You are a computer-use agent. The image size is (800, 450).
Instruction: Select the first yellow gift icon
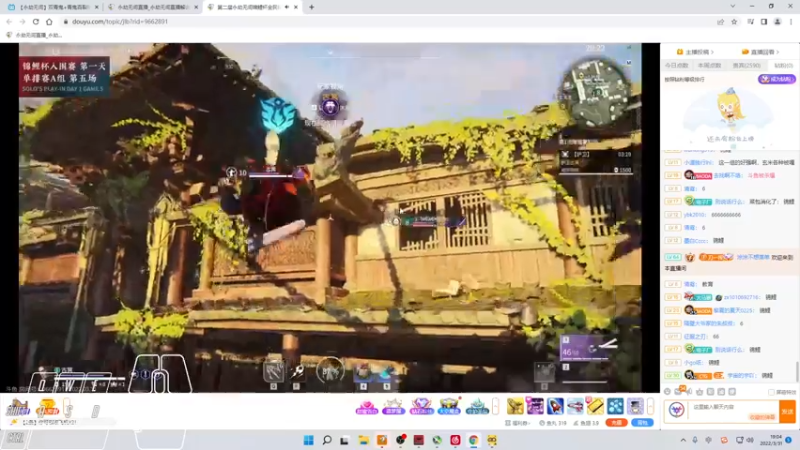click(515, 406)
